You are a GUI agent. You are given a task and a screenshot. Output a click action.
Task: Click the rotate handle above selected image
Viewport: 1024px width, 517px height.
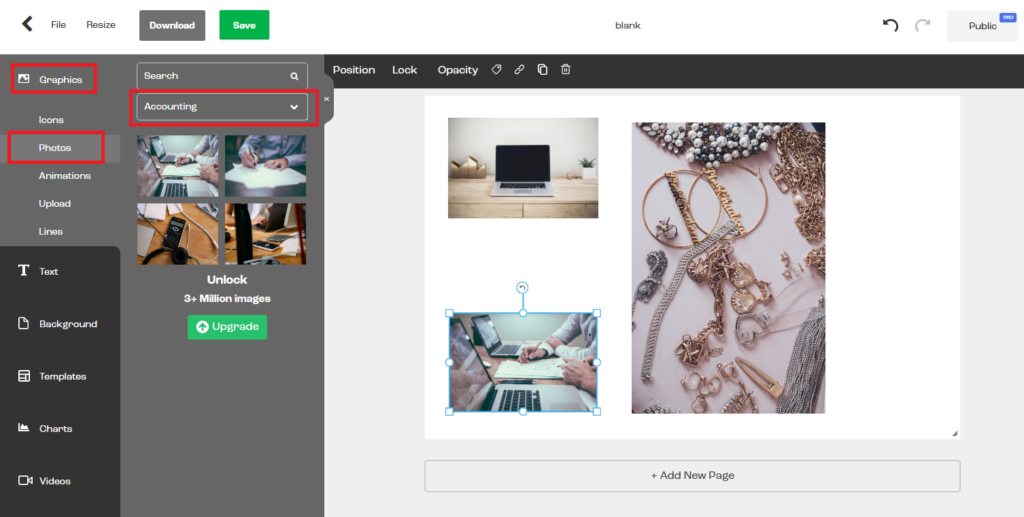click(x=522, y=287)
